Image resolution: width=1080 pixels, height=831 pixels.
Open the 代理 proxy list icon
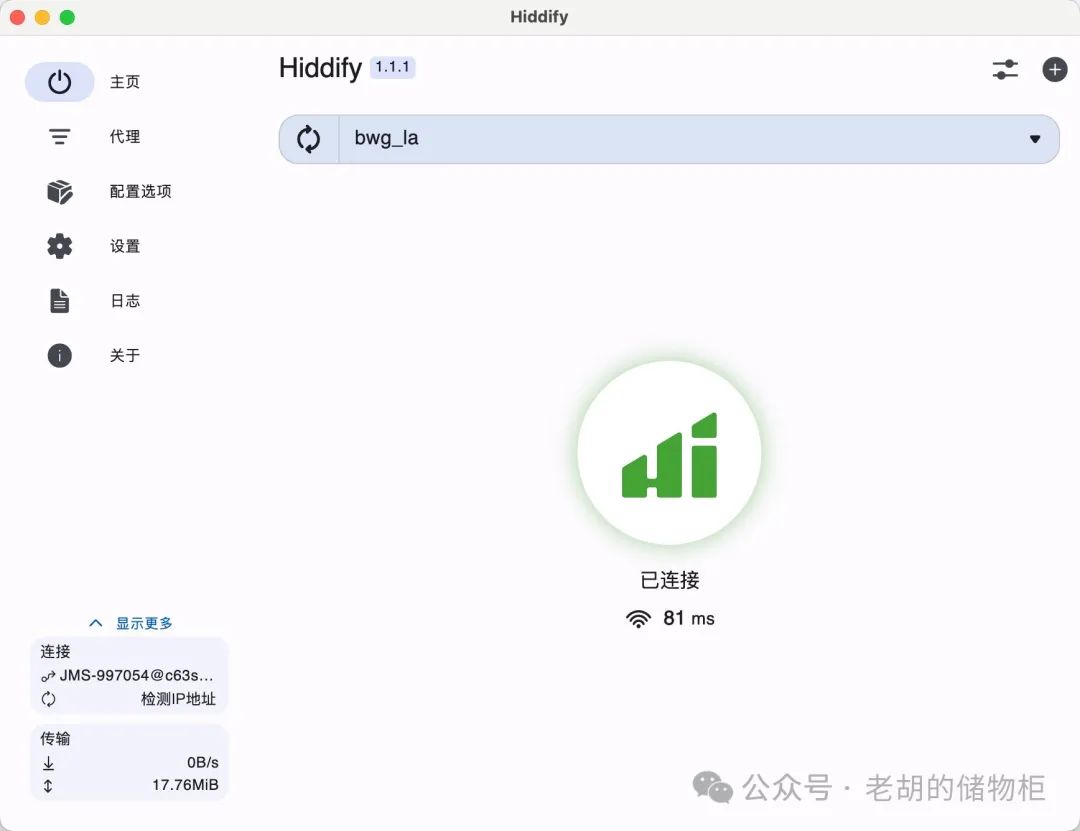point(59,136)
